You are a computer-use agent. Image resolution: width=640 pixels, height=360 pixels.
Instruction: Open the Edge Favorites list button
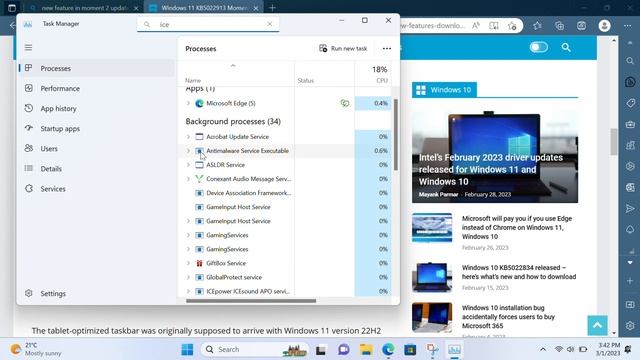pos(537,26)
